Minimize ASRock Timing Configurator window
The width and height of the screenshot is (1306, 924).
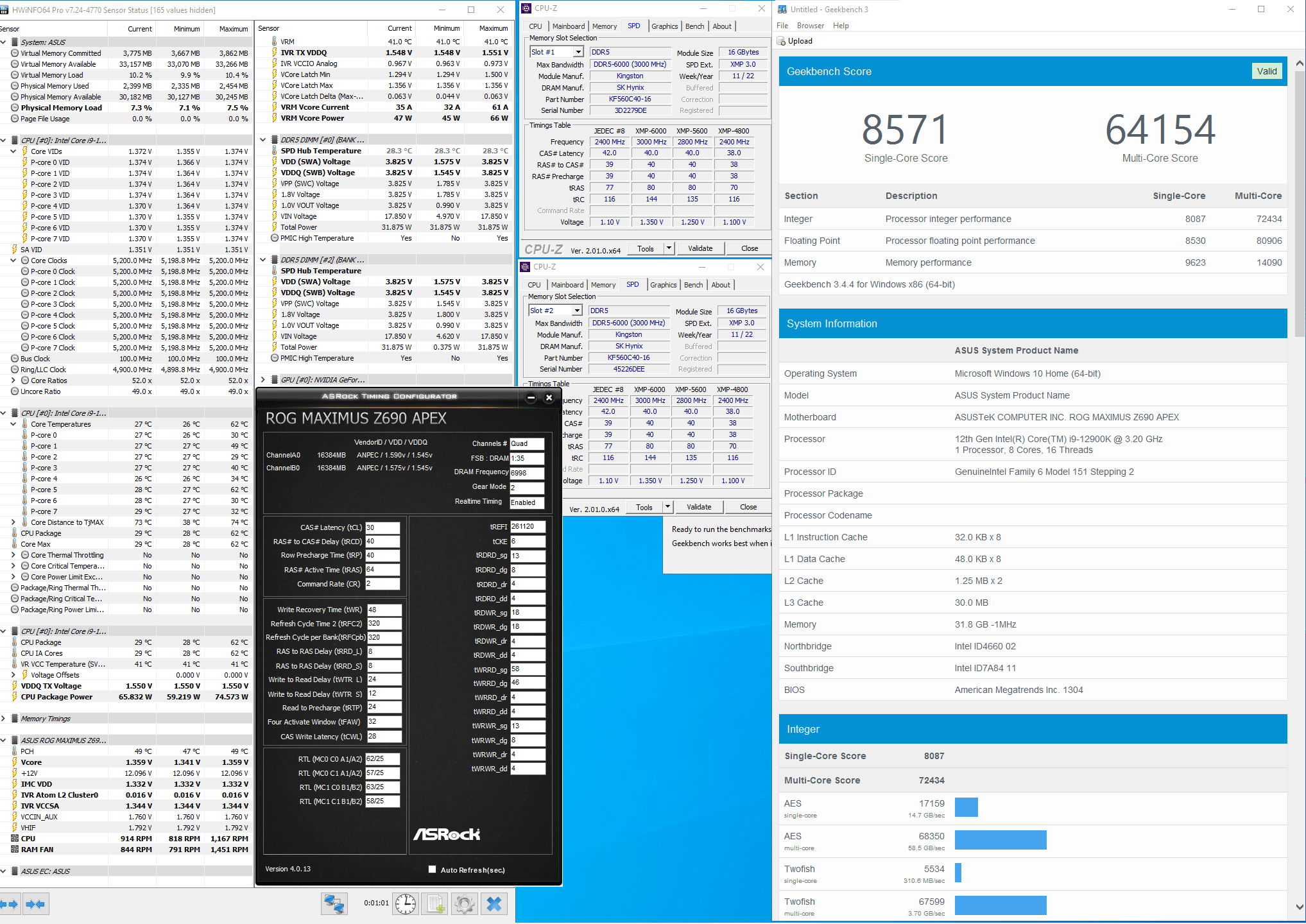531,398
